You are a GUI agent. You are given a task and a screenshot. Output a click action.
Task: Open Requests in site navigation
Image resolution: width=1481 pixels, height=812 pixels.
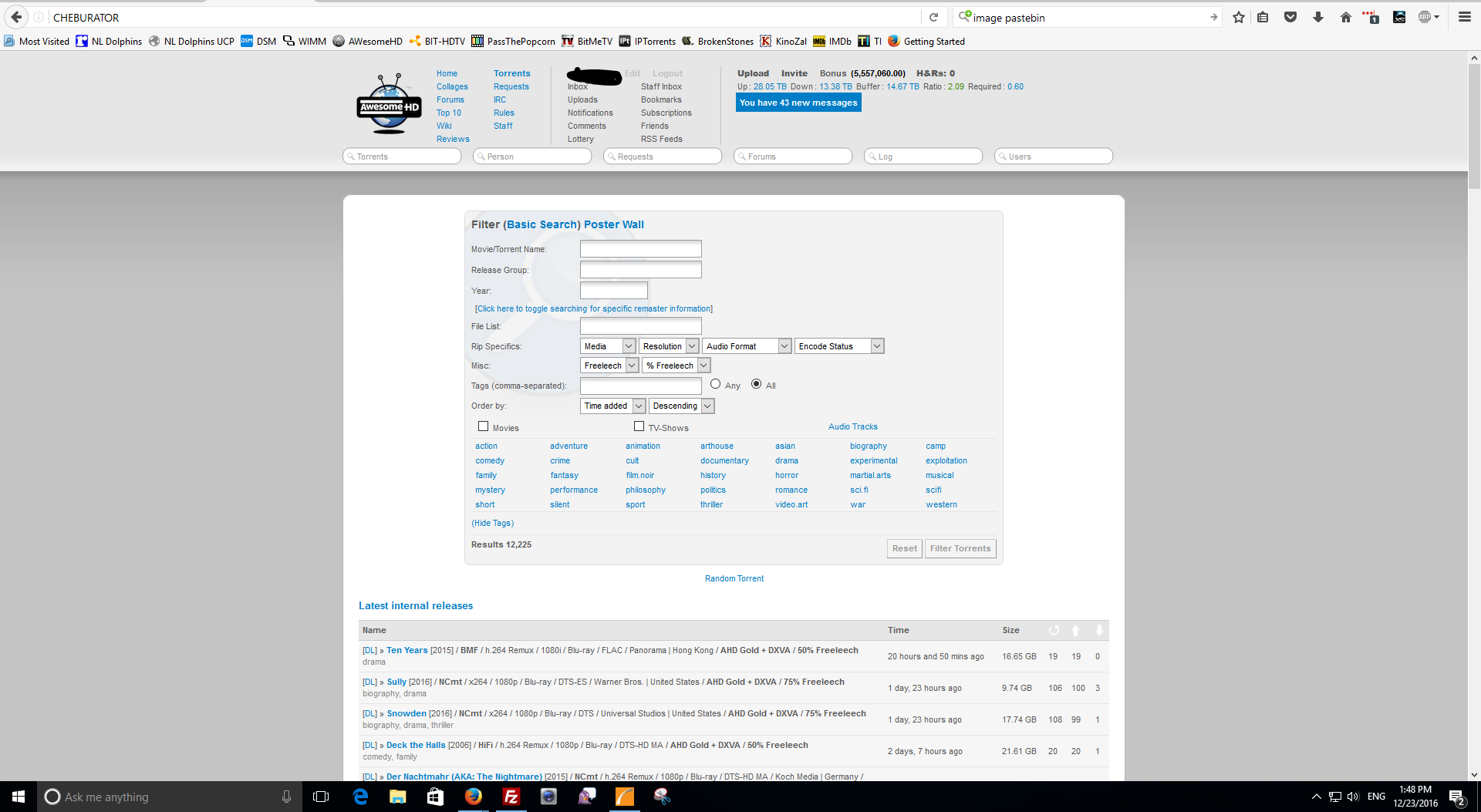511,86
